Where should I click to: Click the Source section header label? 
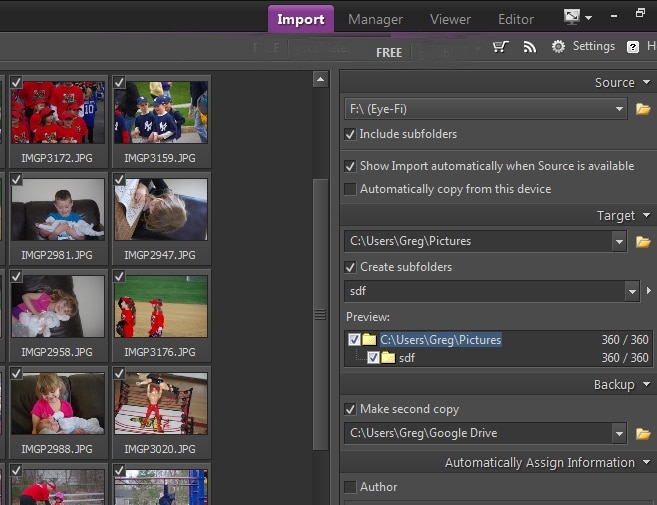coord(615,83)
